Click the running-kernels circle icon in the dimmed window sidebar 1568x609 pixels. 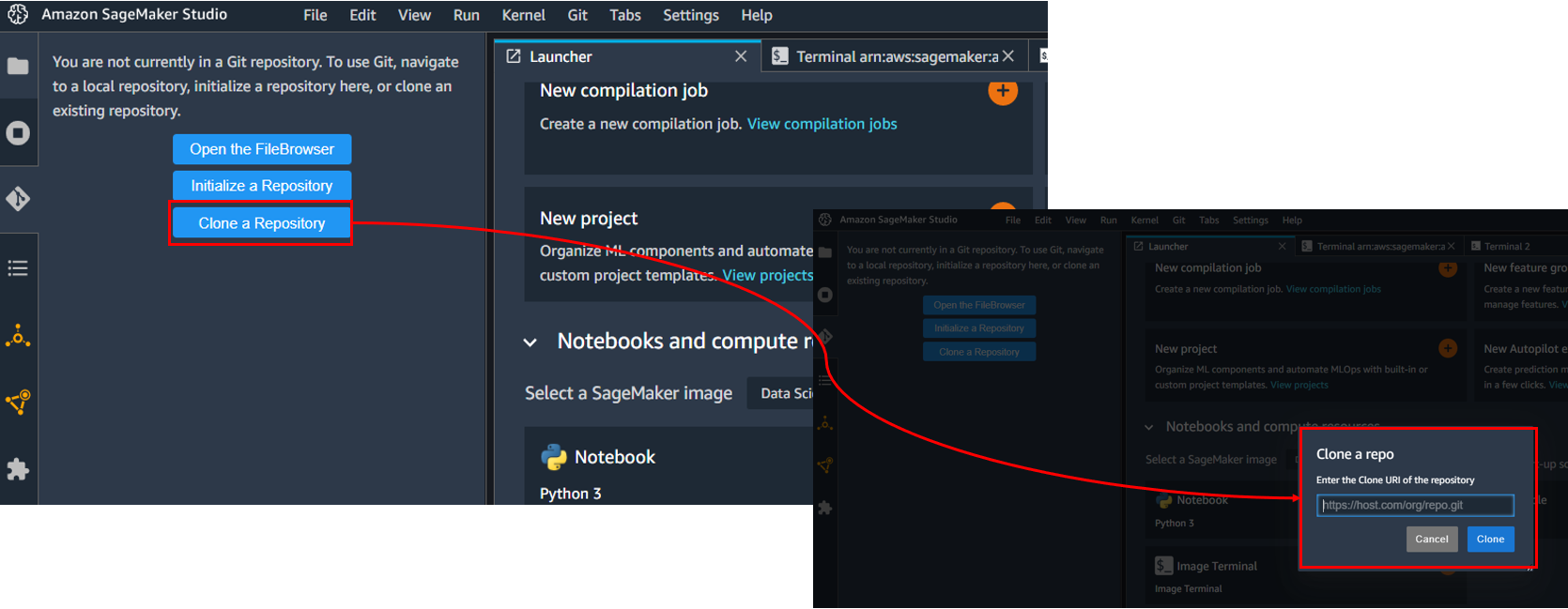[x=825, y=295]
